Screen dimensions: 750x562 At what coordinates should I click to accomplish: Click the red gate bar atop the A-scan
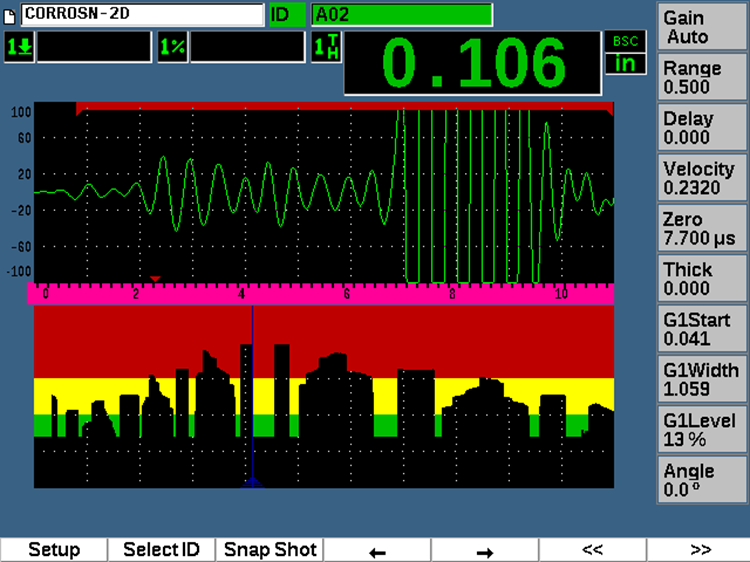pyautogui.click(x=344, y=106)
